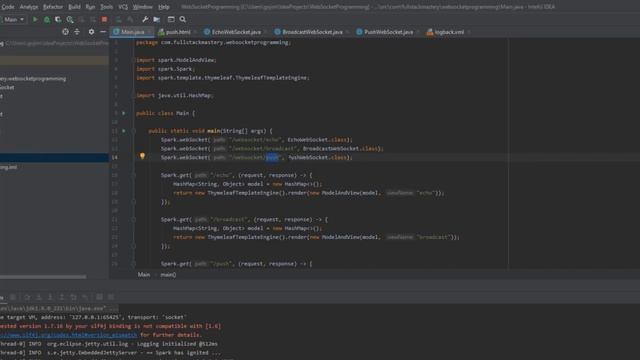The height and width of the screenshot is (360, 640).
Task: Collapse the main method fold marker
Action: pyautogui.click(x=133, y=131)
